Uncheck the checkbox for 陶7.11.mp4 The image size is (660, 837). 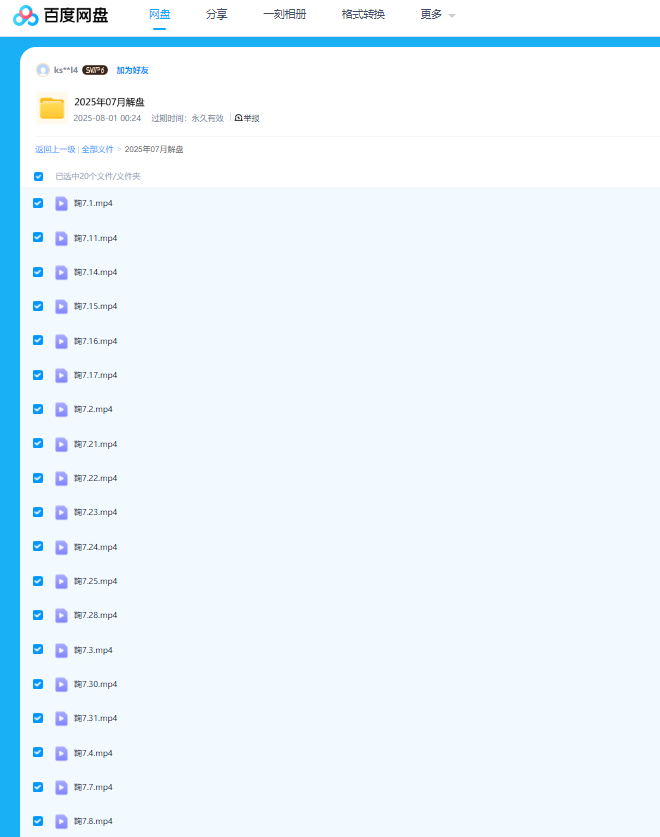(x=38, y=238)
